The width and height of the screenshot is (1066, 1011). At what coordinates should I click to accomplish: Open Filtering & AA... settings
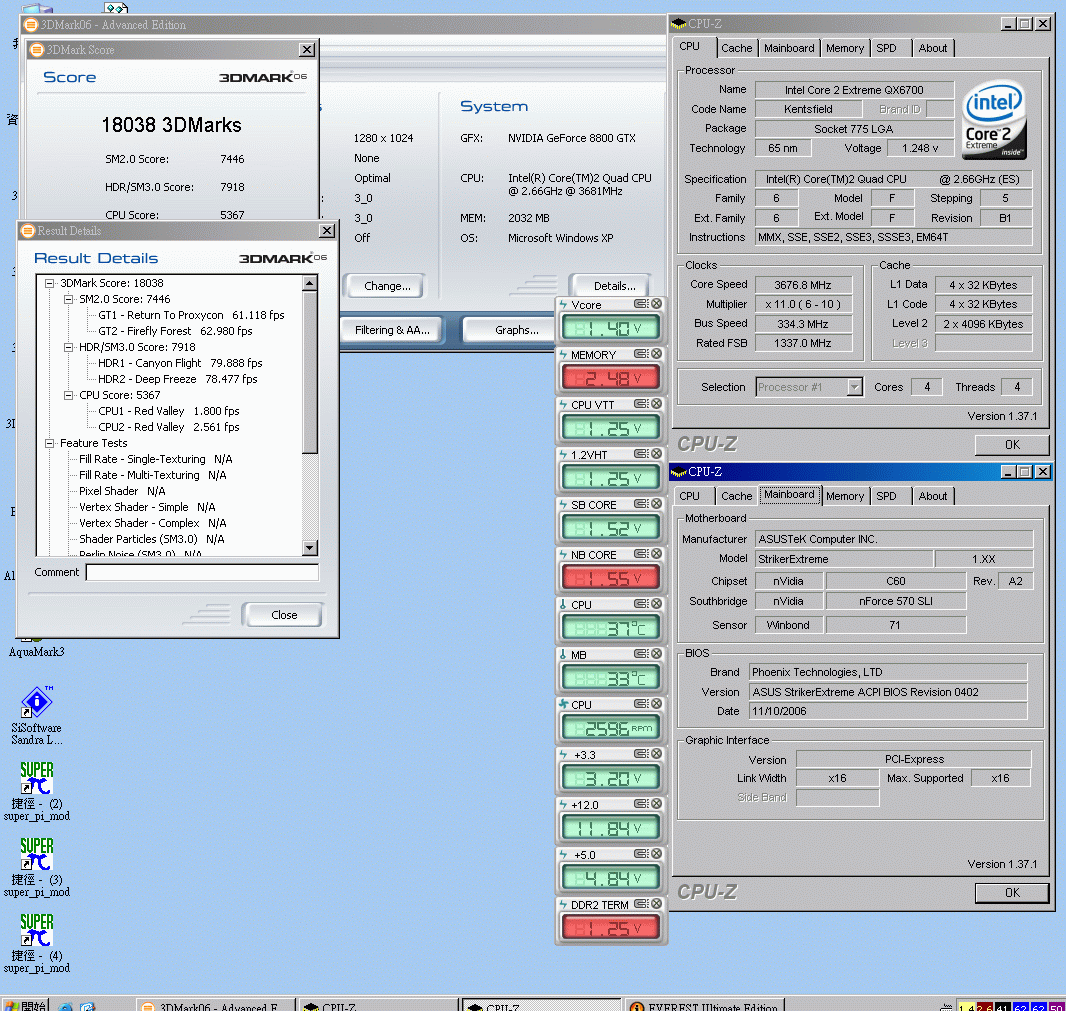[392, 330]
